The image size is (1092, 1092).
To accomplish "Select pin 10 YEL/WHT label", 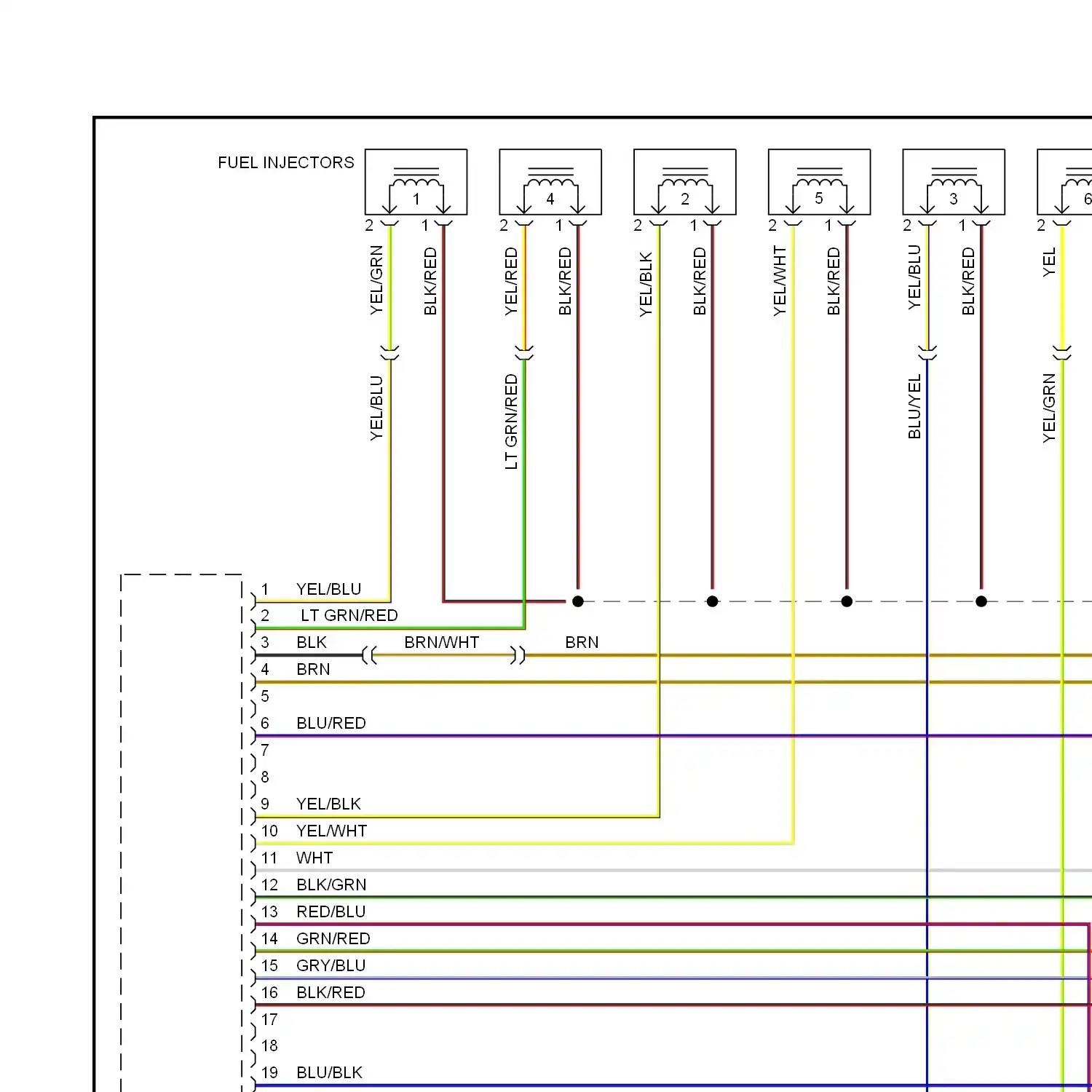I will coord(331,831).
